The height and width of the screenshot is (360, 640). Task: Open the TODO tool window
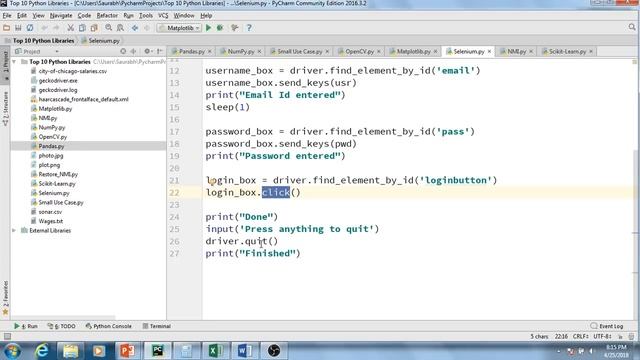tap(61, 326)
